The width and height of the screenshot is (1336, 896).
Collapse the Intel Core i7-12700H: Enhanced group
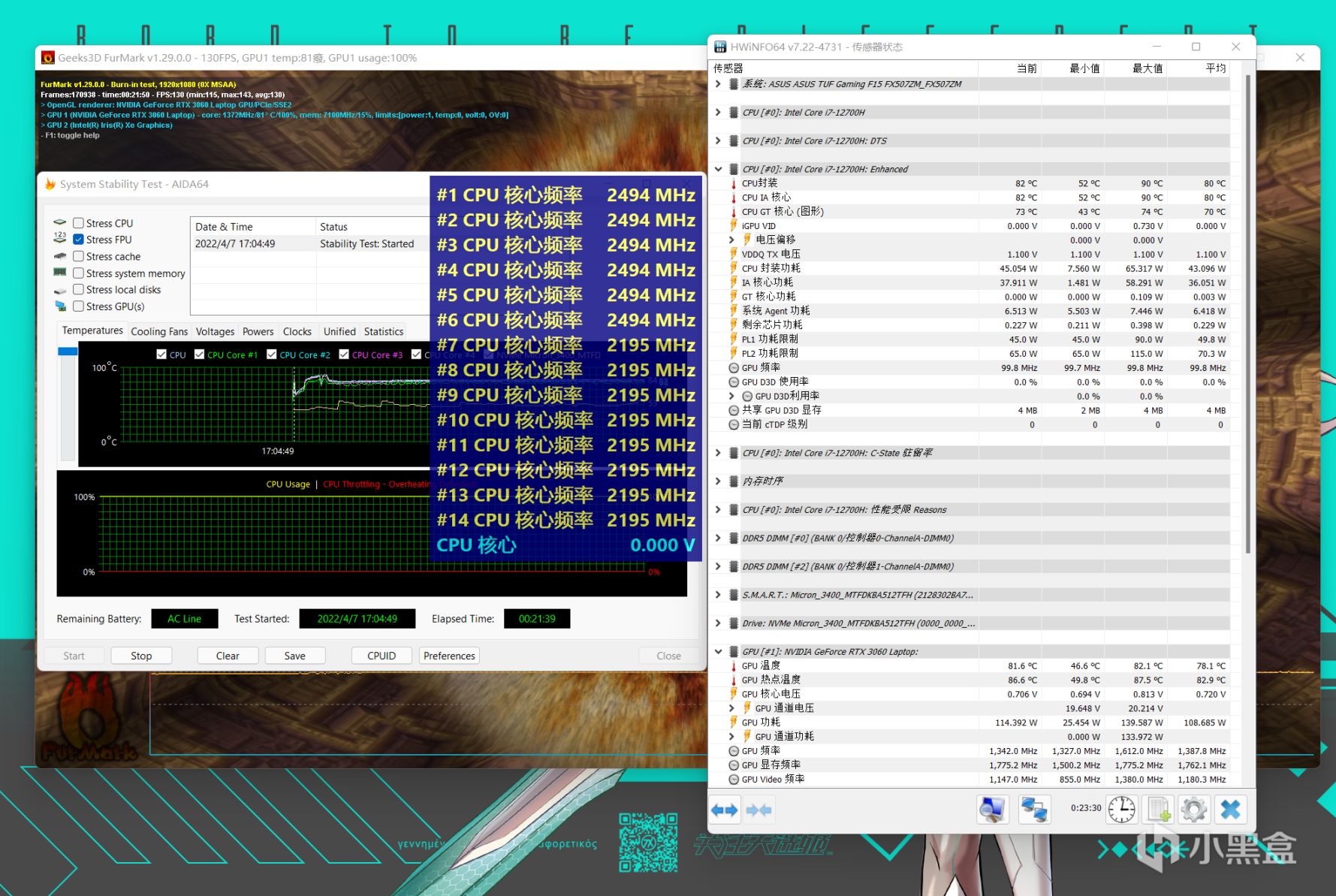(718, 169)
